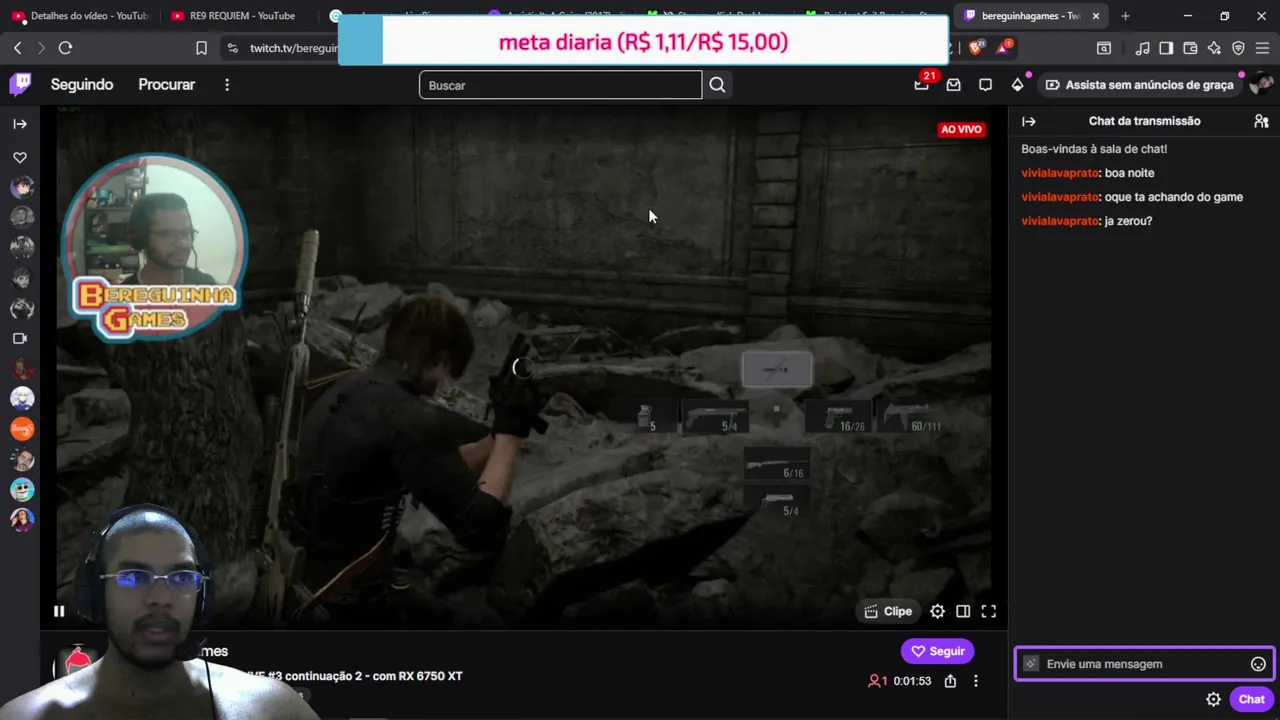The height and width of the screenshot is (720, 1280).
Task: Open a new browser tab
Action: (x=1126, y=16)
